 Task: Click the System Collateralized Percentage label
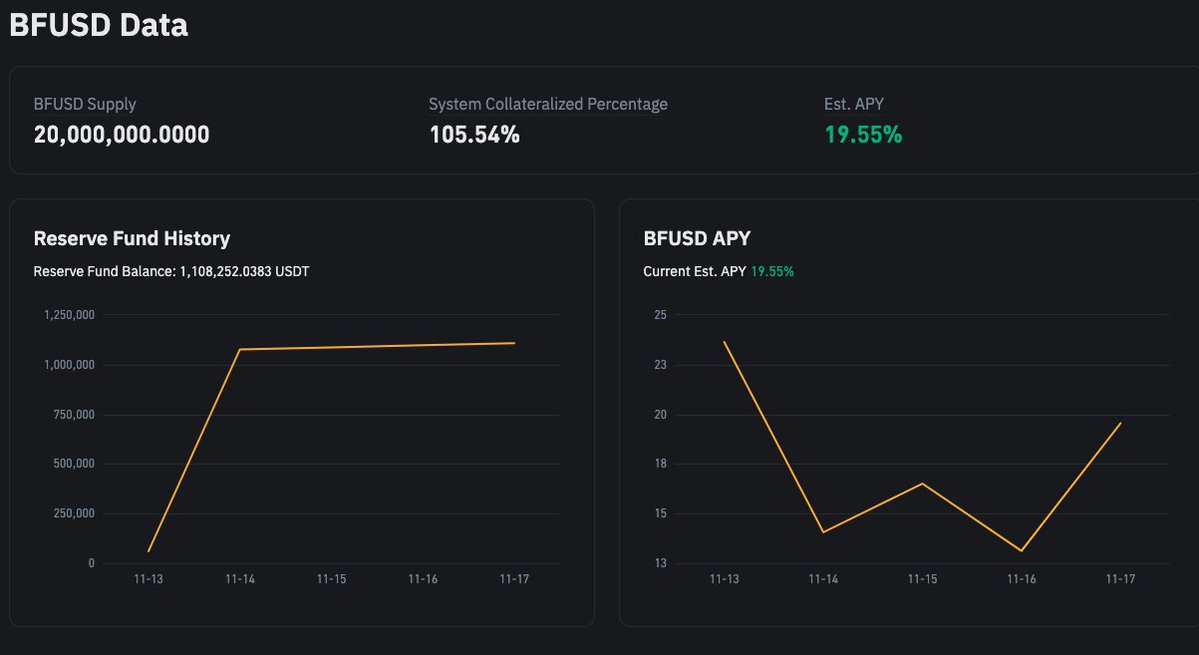(548, 104)
